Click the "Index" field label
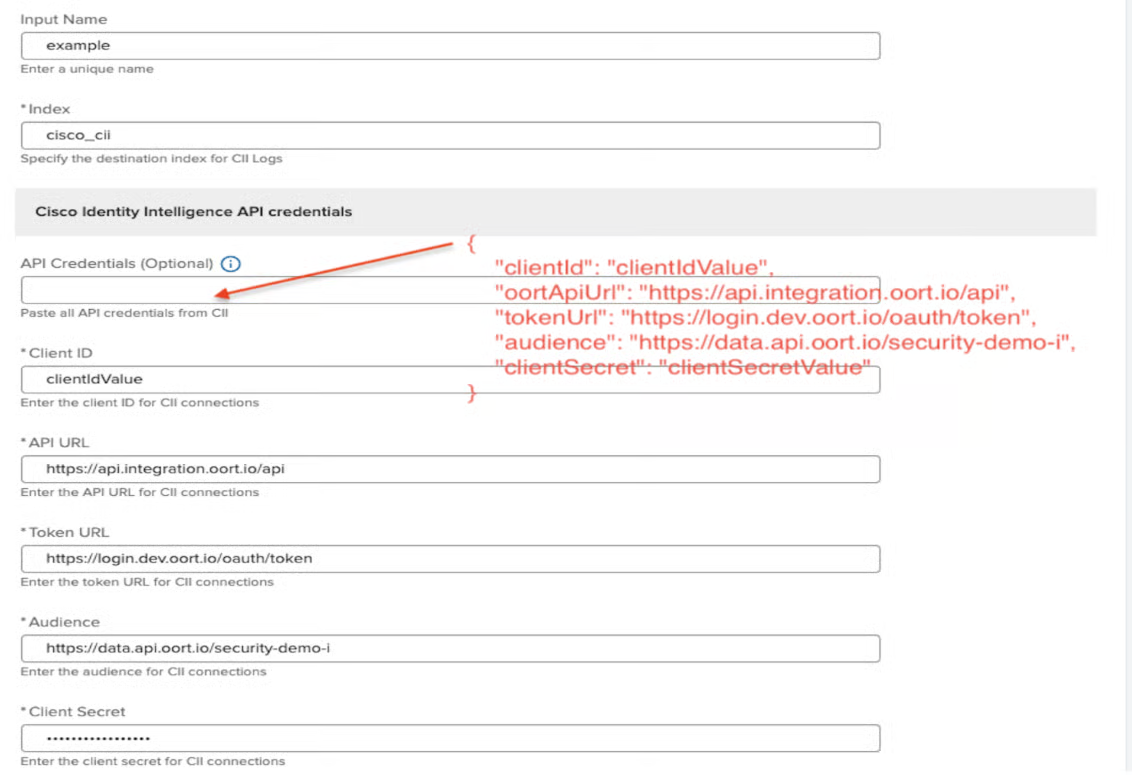1132x775 pixels. point(49,109)
